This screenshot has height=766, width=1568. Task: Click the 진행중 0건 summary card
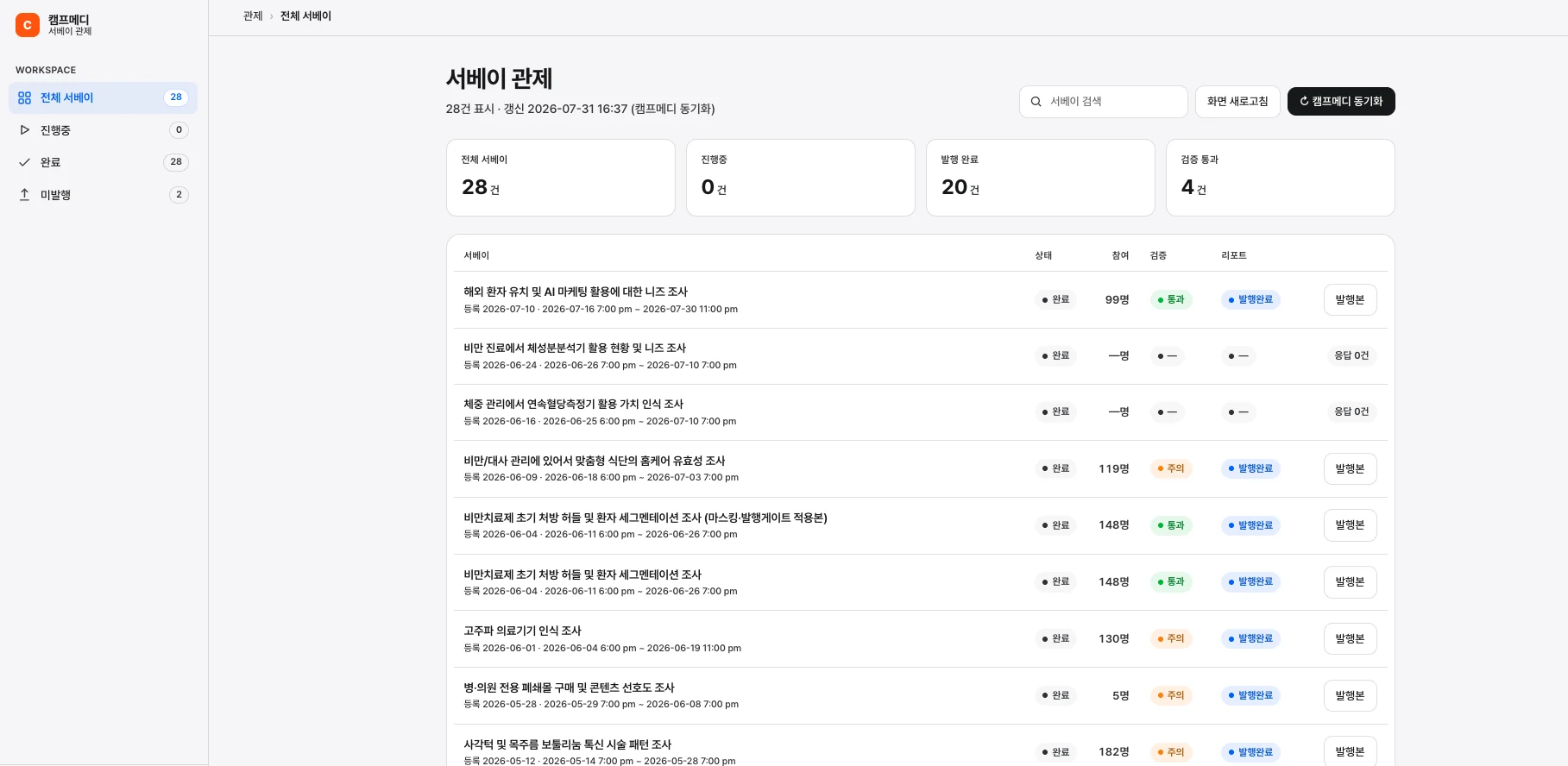(801, 178)
